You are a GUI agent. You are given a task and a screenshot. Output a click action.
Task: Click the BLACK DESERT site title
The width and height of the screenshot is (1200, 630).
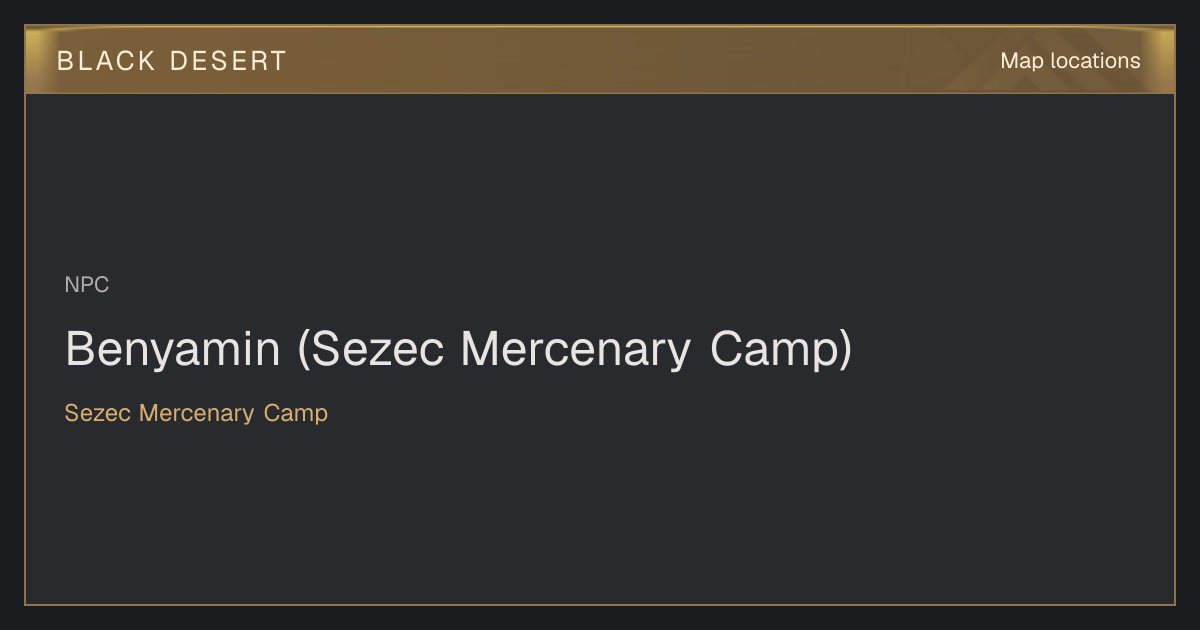[x=172, y=61]
